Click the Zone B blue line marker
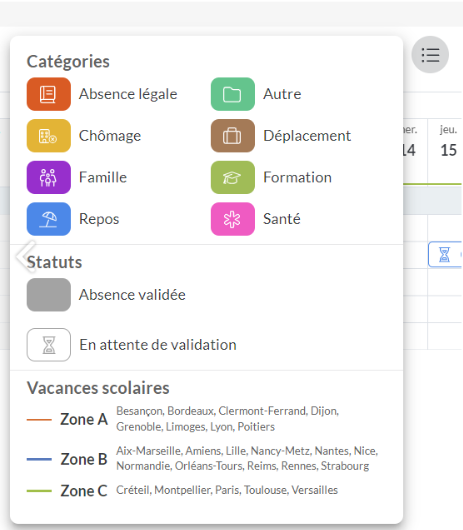Viewport: 463px width, 530px height. pos(39,459)
